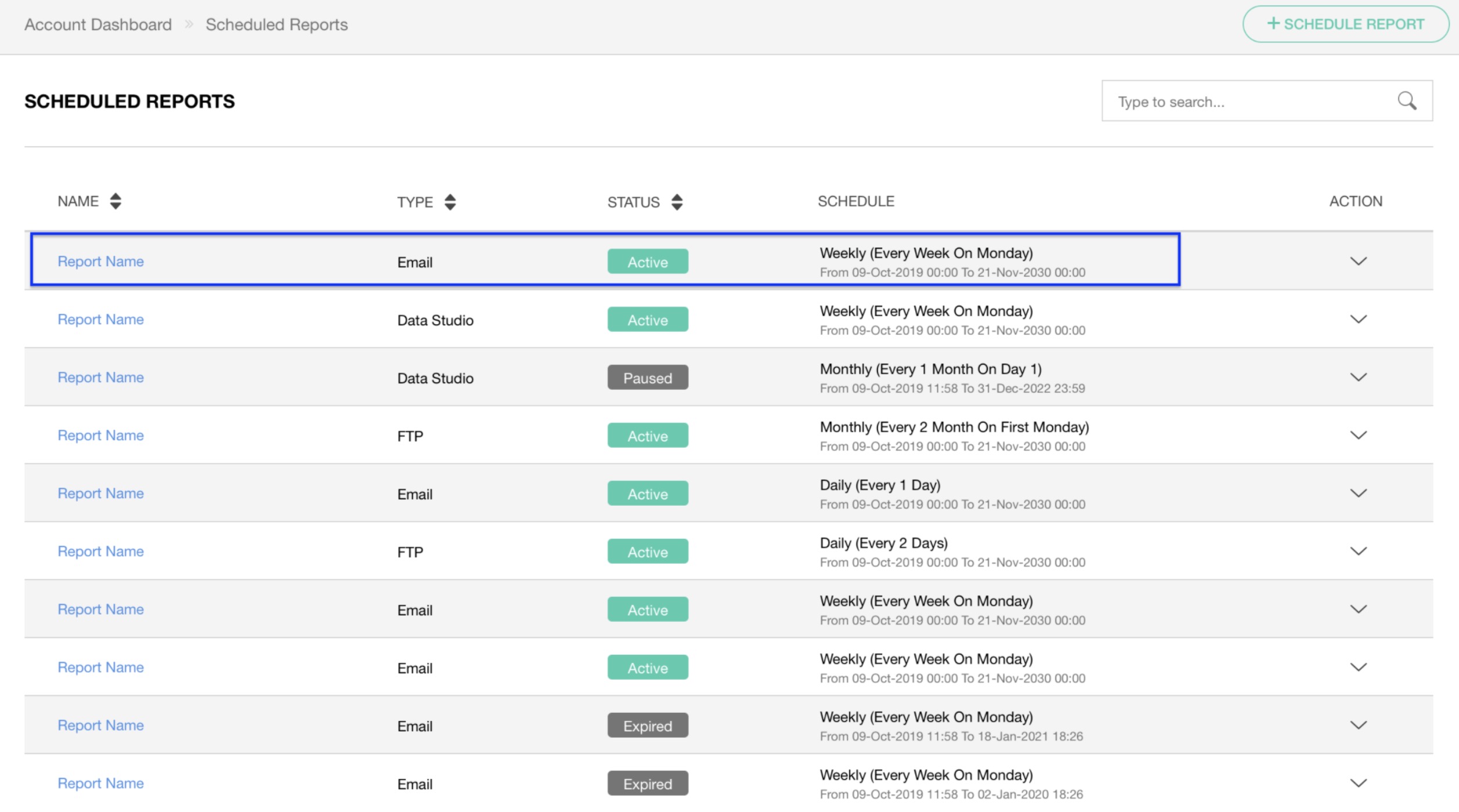Expand actions for report expiring 18-Jan-2021
Viewport: 1459px width, 812px height.
[1358, 725]
